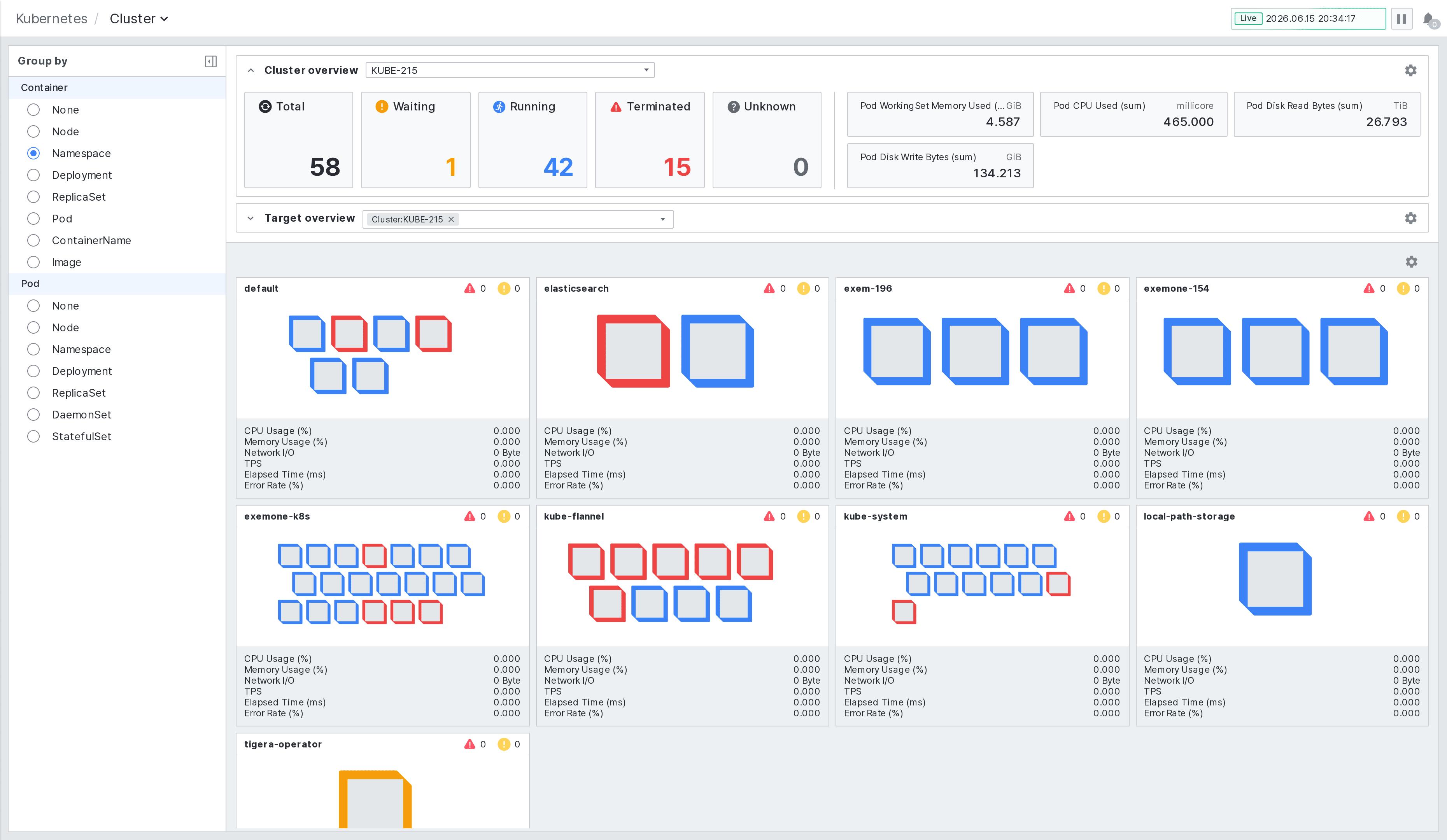Click Pod Disk Write Bytes metric card
Viewport: 1447px width, 840px height.
(941, 165)
